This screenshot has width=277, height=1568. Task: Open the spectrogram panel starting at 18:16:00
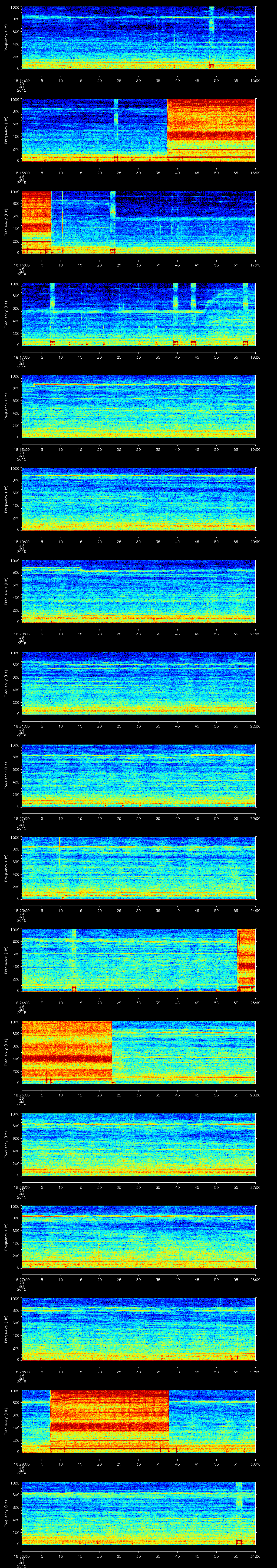point(139,222)
